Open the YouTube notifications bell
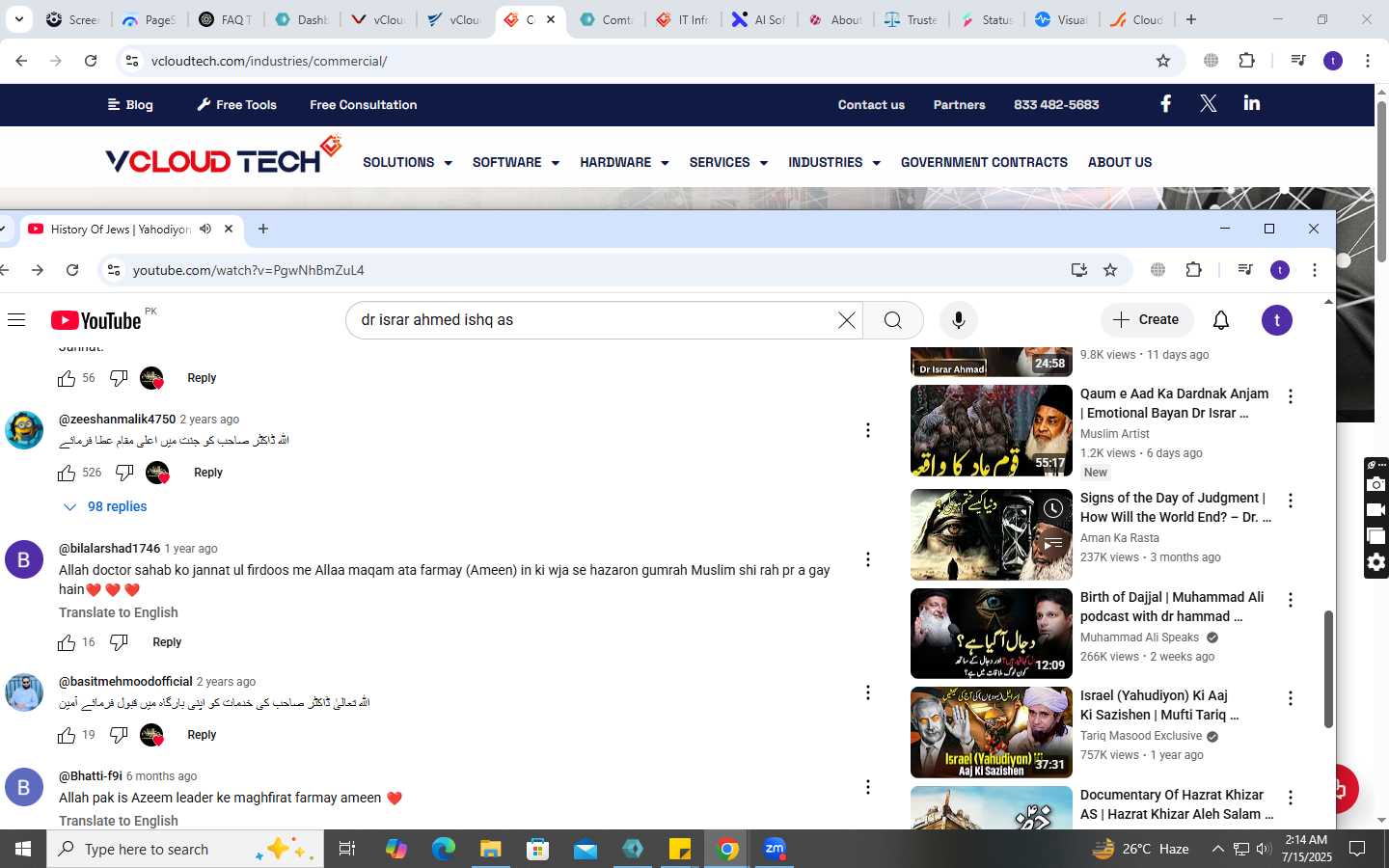1389x868 pixels. [1221, 320]
